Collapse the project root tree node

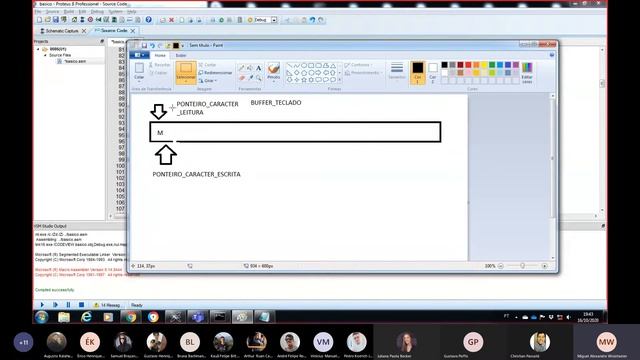(x=38, y=49)
